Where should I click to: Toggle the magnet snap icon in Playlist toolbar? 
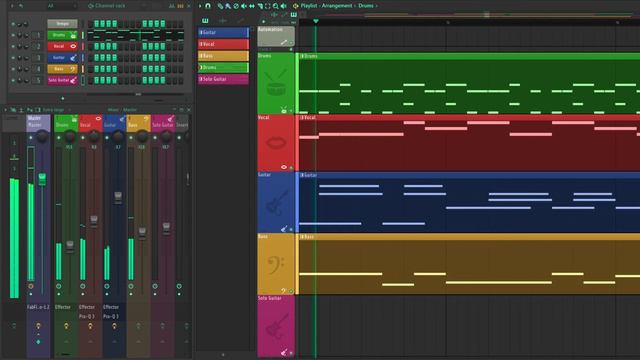[x=208, y=6]
